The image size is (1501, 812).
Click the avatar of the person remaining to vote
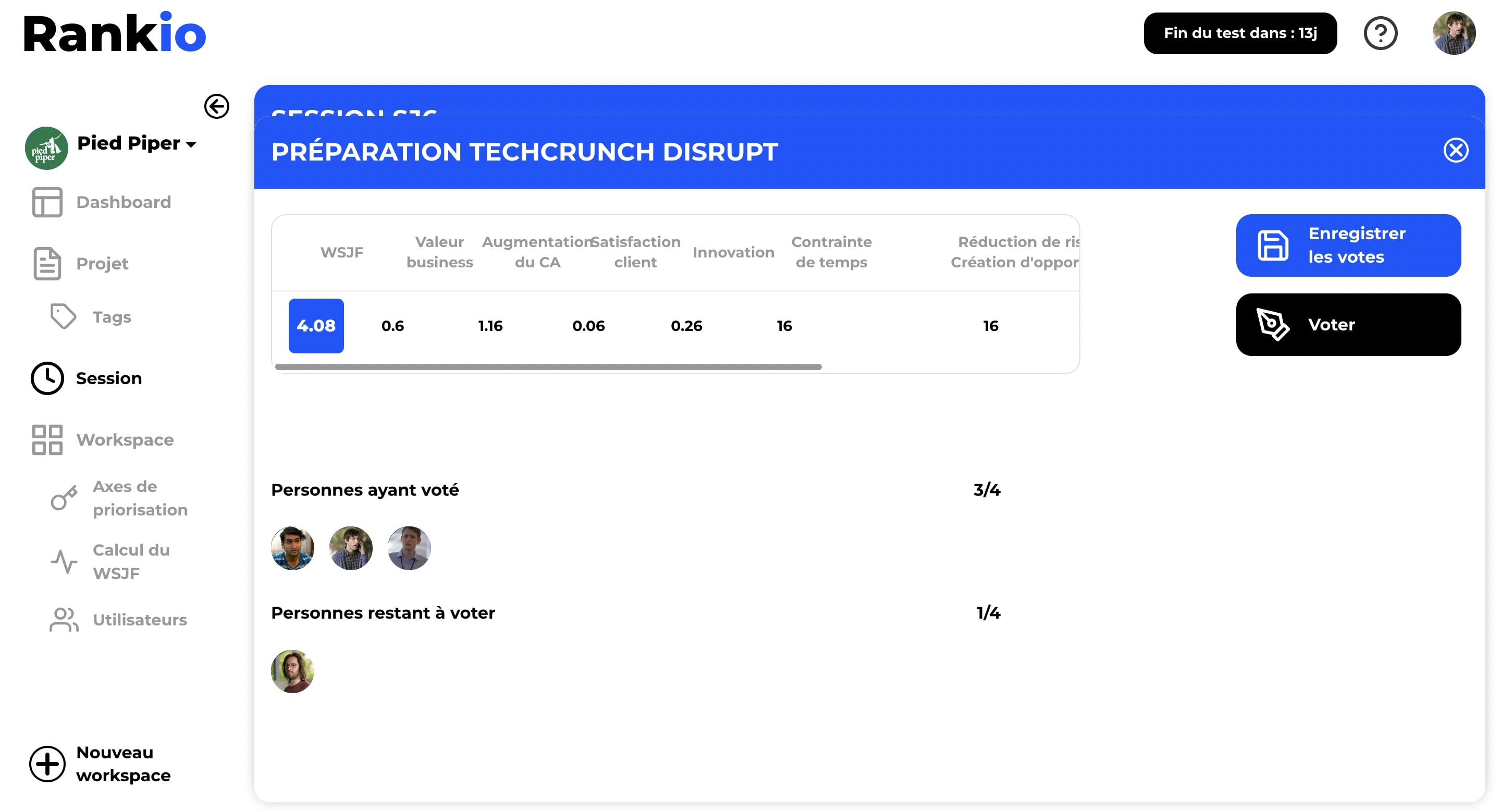[x=292, y=672]
